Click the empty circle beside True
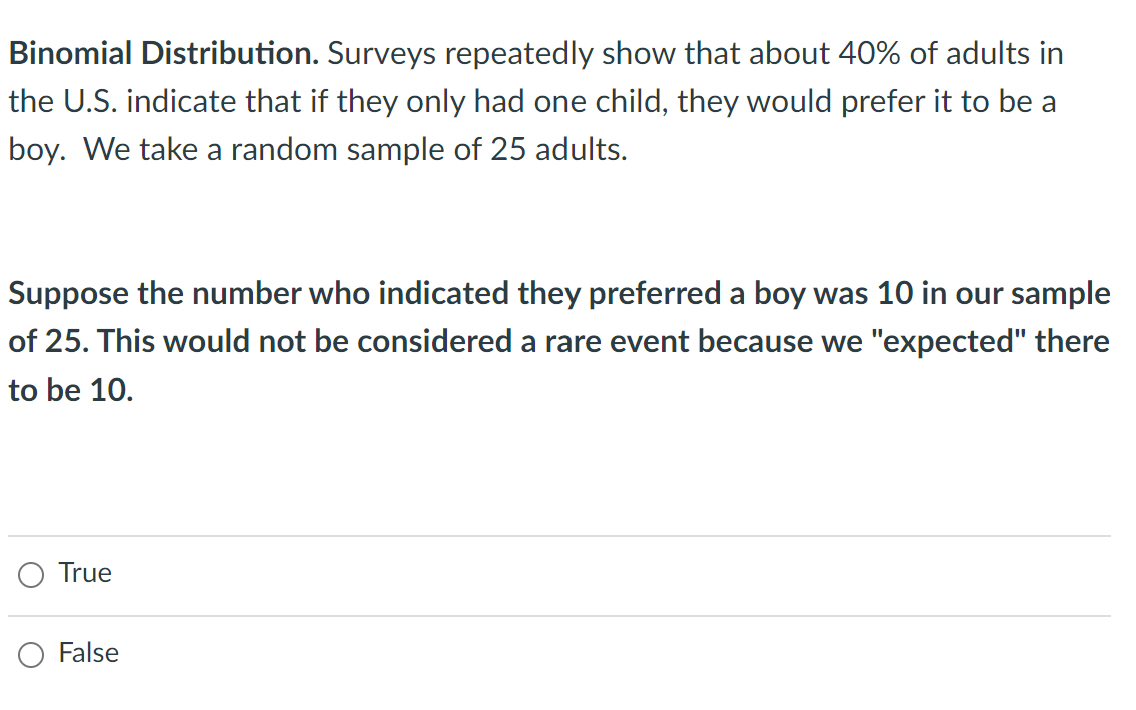 [x=30, y=575]
